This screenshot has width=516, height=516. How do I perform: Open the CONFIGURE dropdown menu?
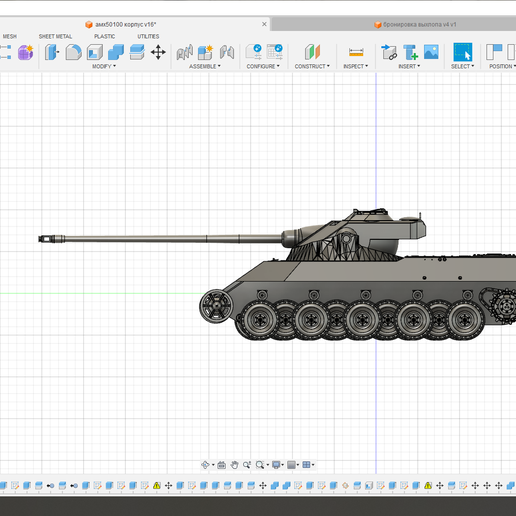click(x=263, y=66)
